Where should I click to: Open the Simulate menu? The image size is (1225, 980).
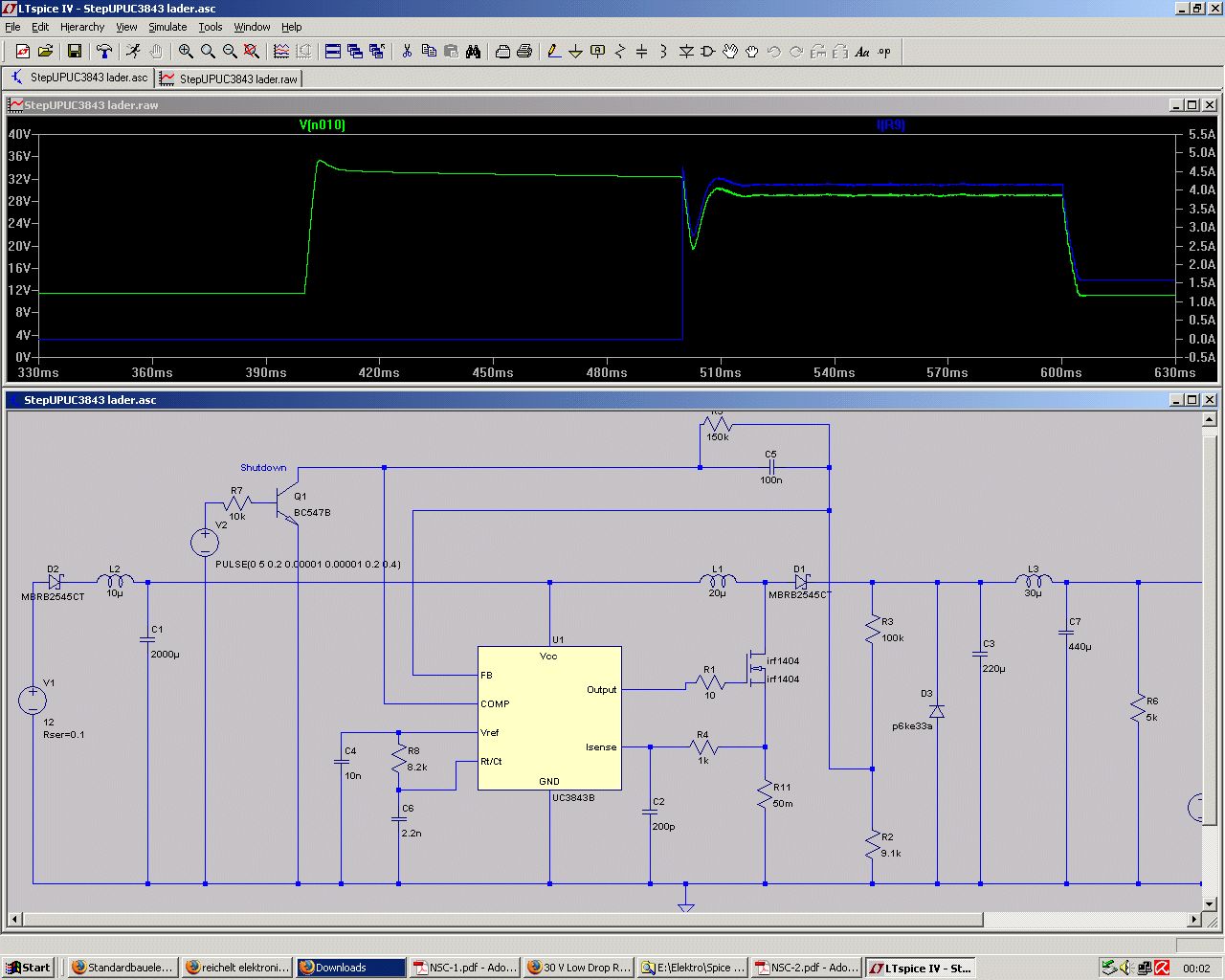pos(167,27)
